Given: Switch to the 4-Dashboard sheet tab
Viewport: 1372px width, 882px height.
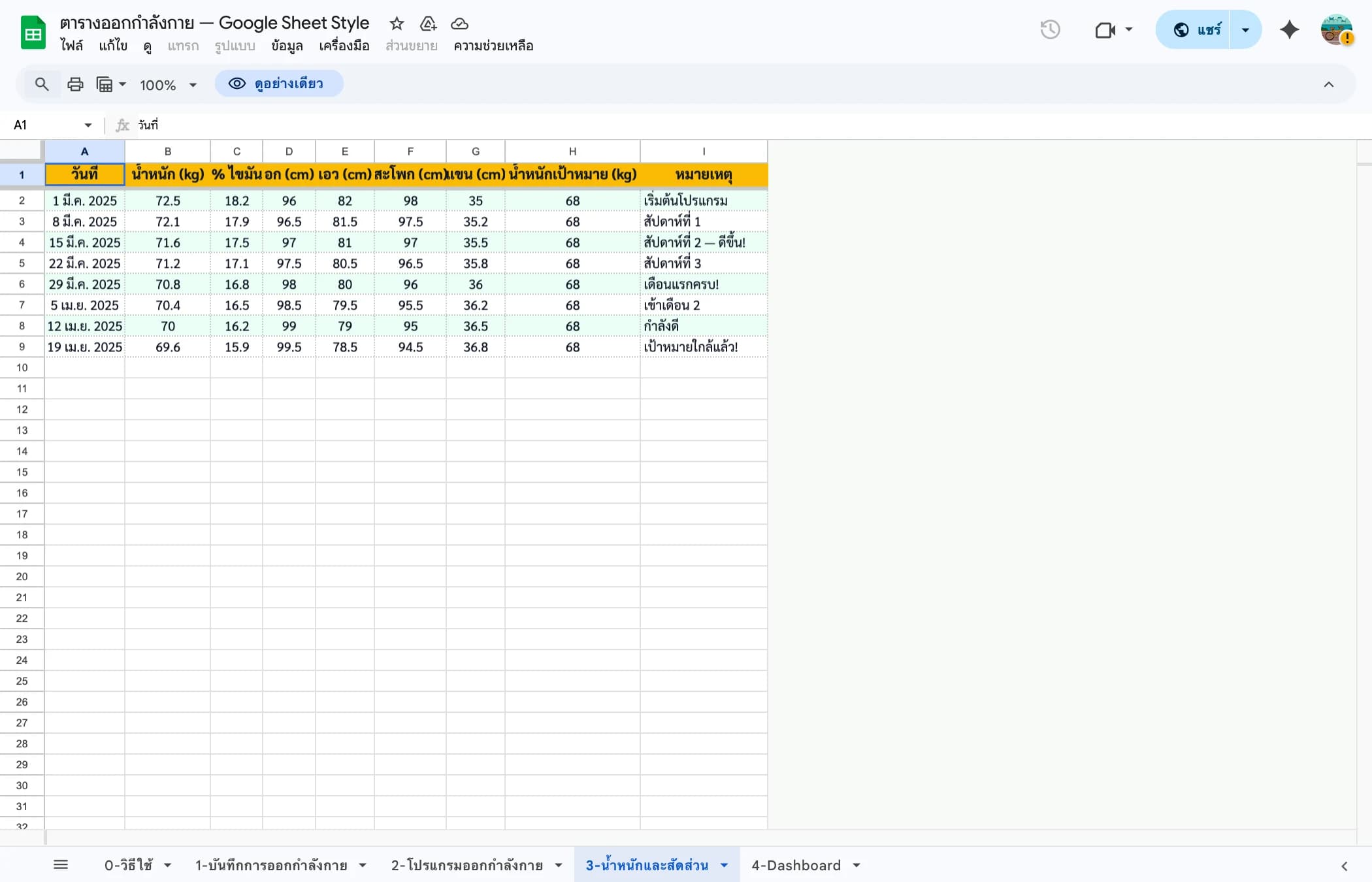Looking at the screenshot, I should tap(796, 864).
